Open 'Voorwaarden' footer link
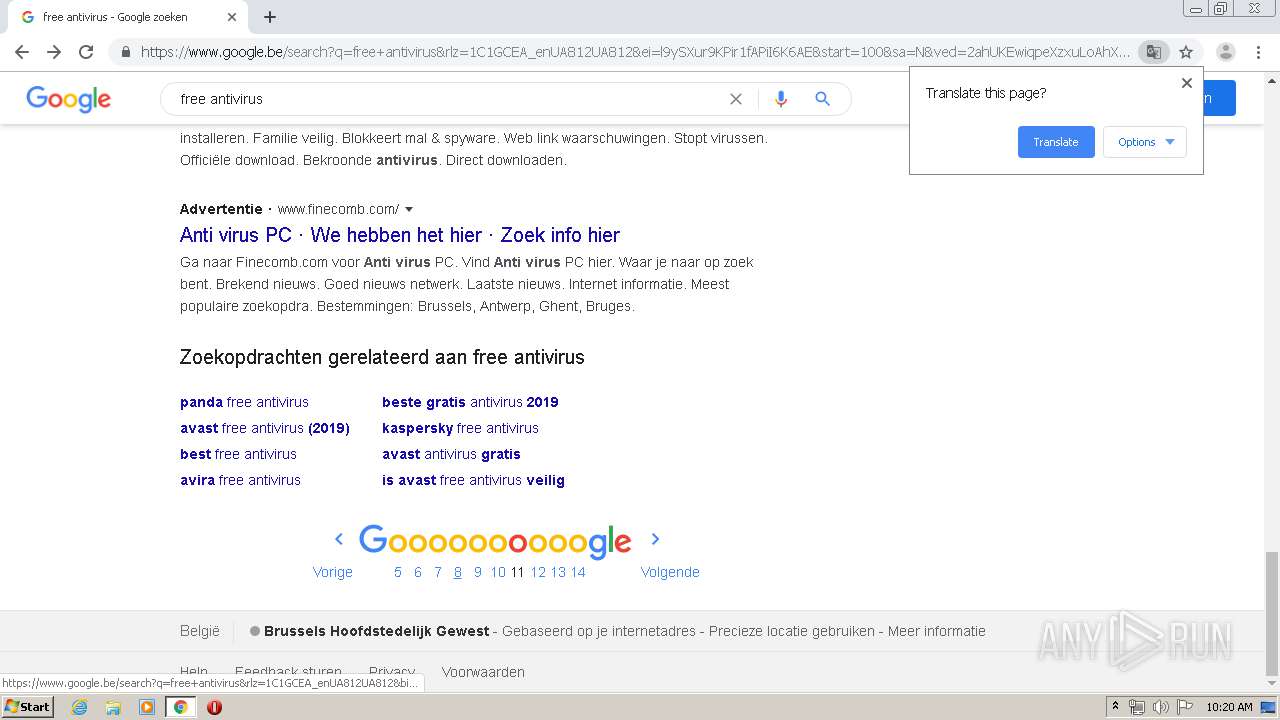 tap(483, 672)
